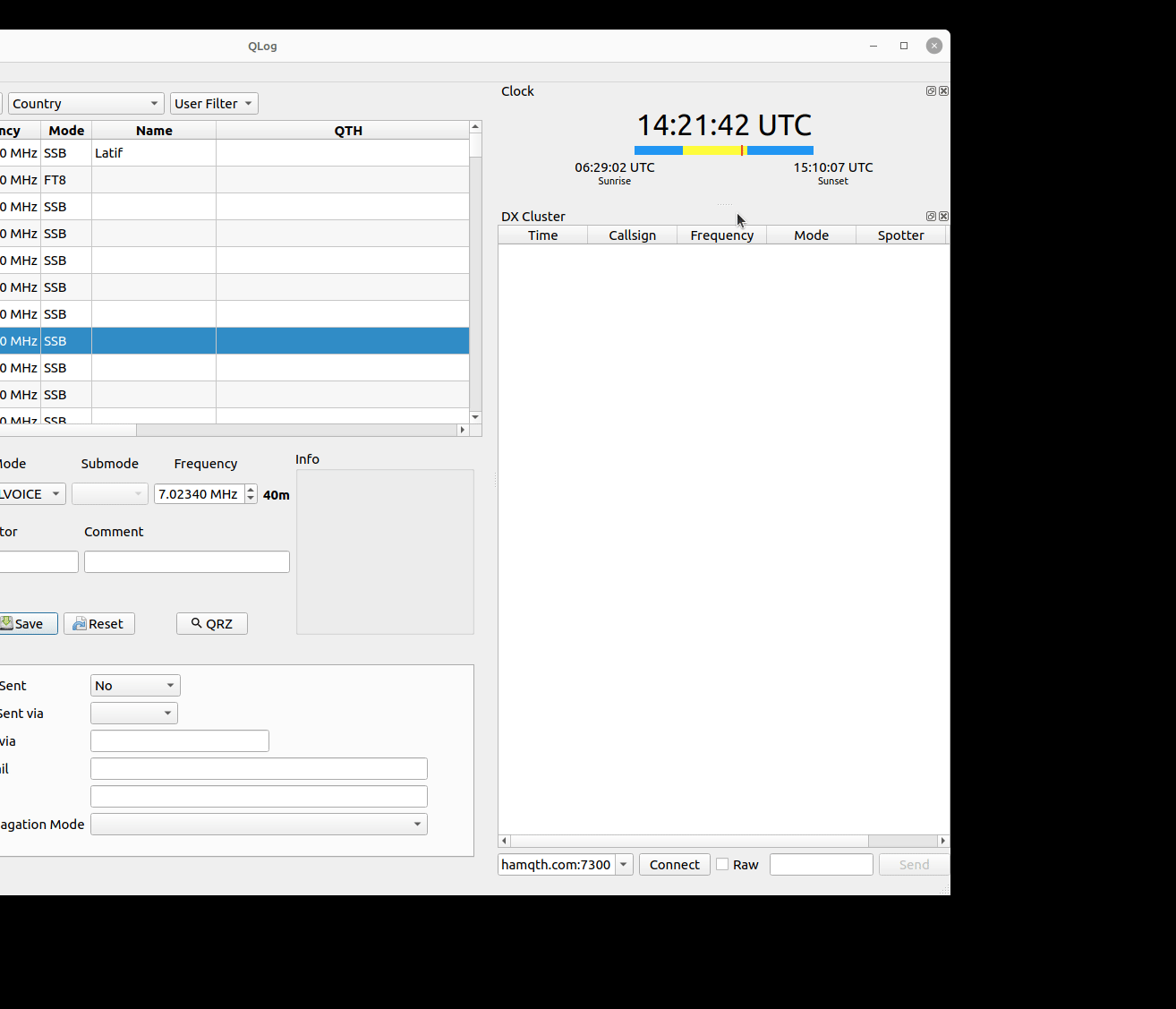Click the log table scroll-right arrow
The height and width of the screenshot is (1009, 1176).
click(463, 430)
